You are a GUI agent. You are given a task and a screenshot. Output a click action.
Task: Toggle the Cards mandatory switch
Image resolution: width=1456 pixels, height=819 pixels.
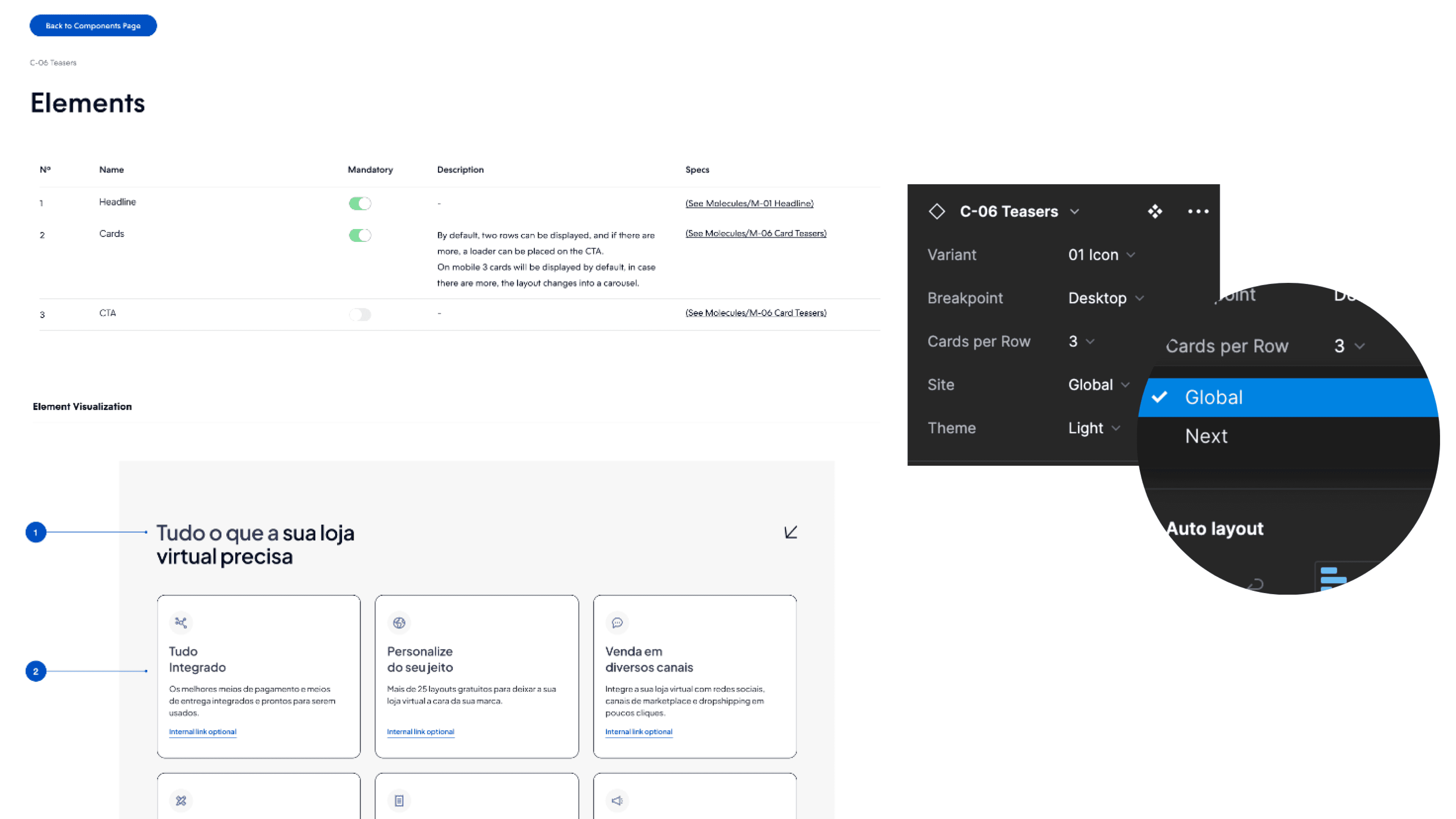(360, 235)
